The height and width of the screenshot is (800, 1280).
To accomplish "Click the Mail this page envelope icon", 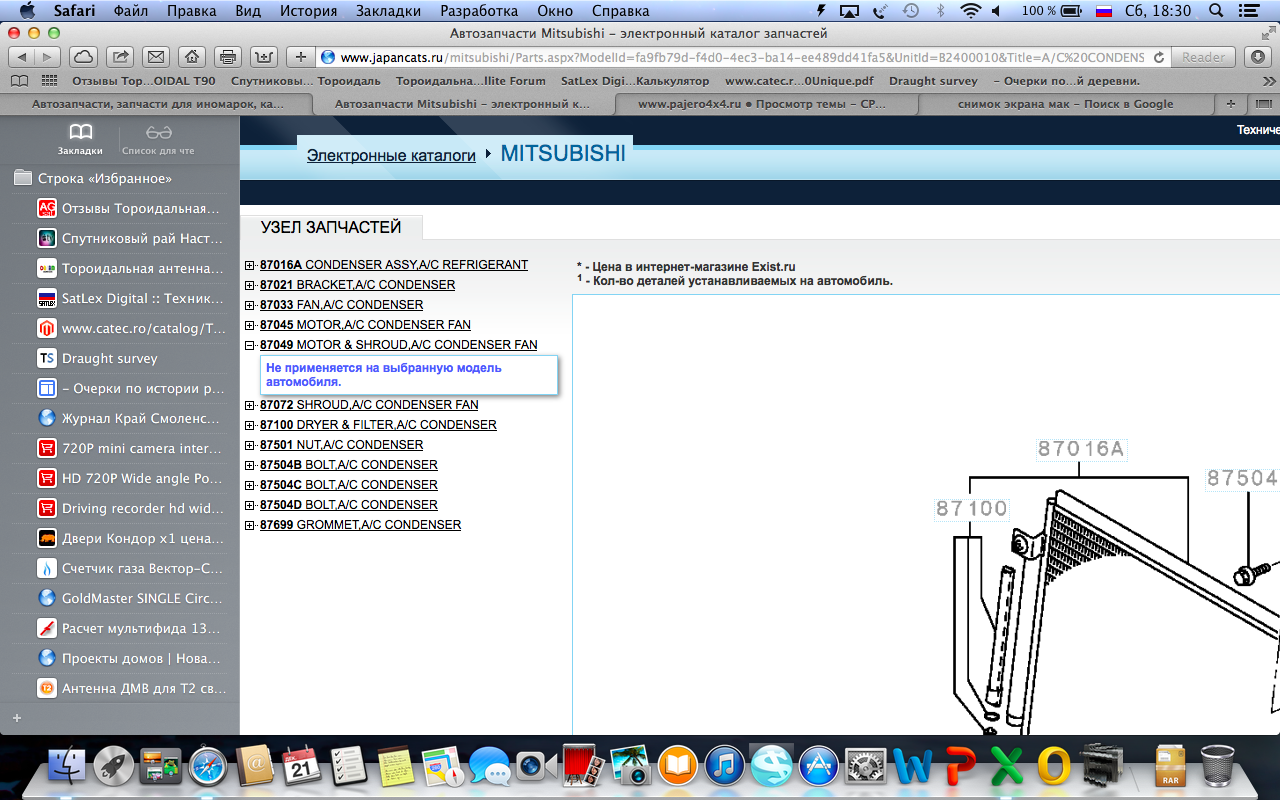I will 155,57.
